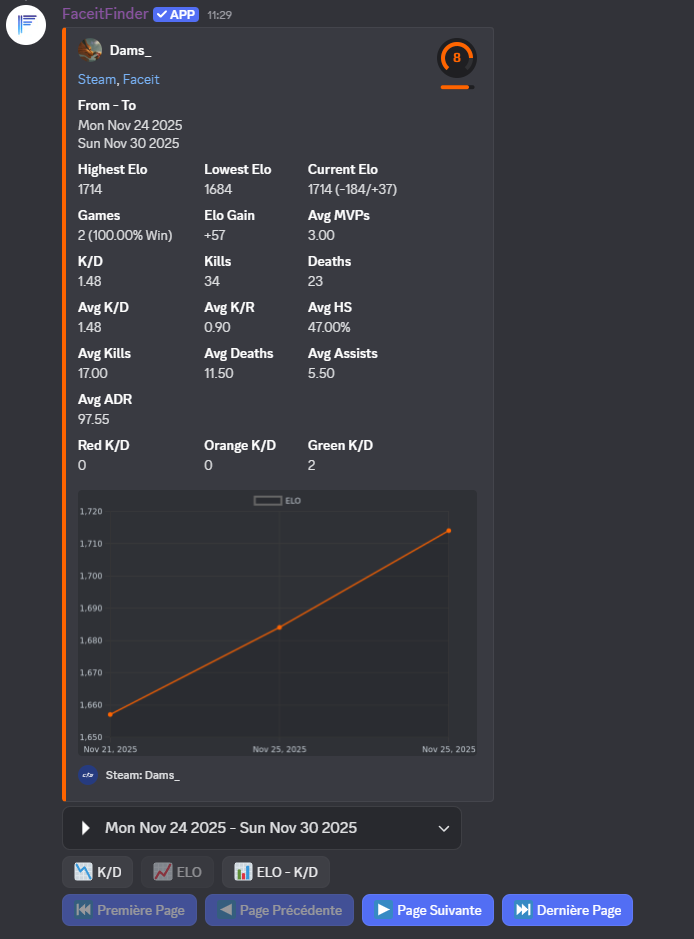Click the Elo Gain value +57
This screenshot has width=694, height=939.
pyautogui.click(x=214, y=235)
